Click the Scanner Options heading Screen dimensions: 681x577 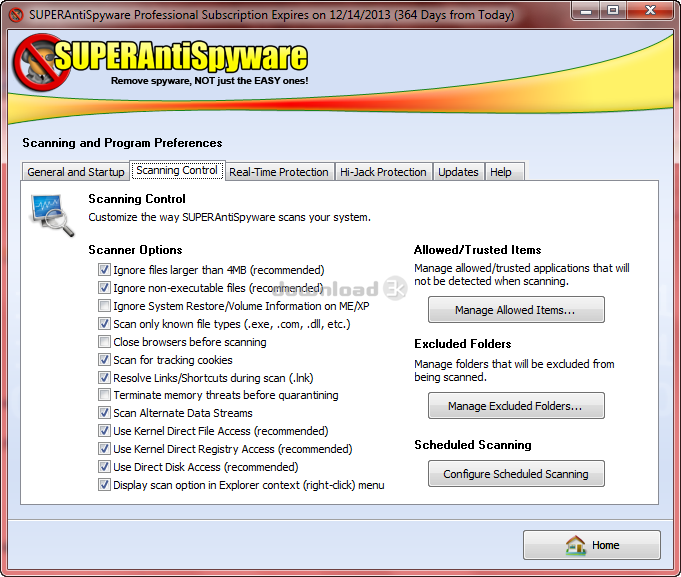[x=135, y=250]
